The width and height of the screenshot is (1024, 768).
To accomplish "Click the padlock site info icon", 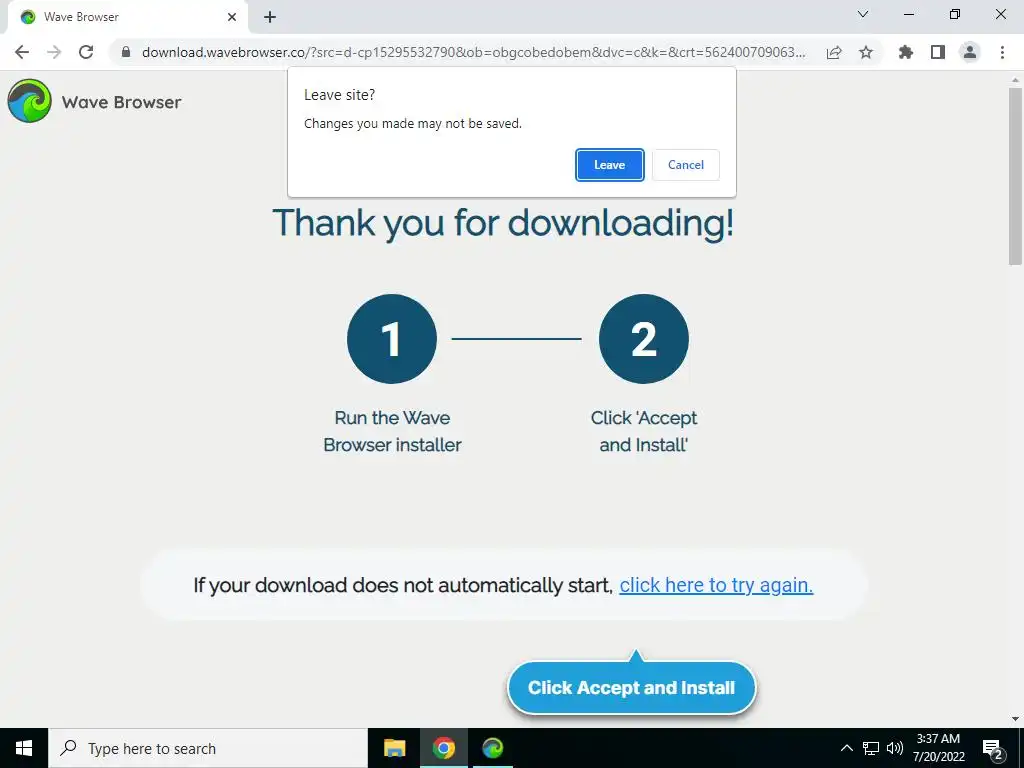I will [x=126, y=52].
